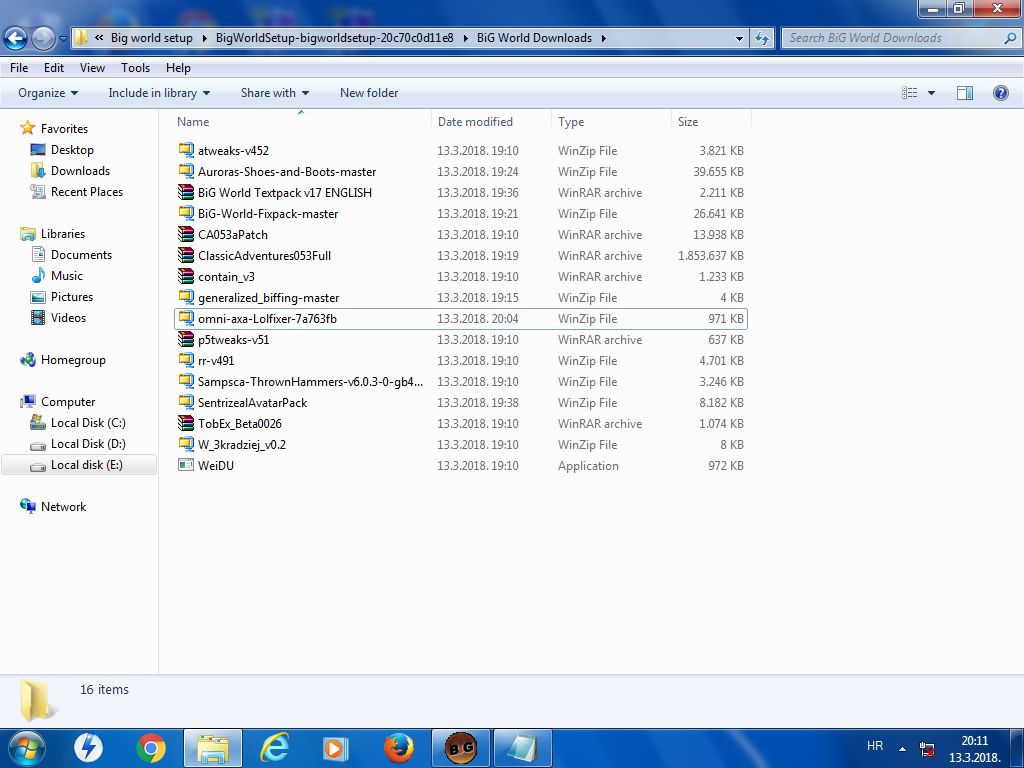Select the contain_v3 archive icon
Screen dimensions: 1024x768
(x=186, y=276)
